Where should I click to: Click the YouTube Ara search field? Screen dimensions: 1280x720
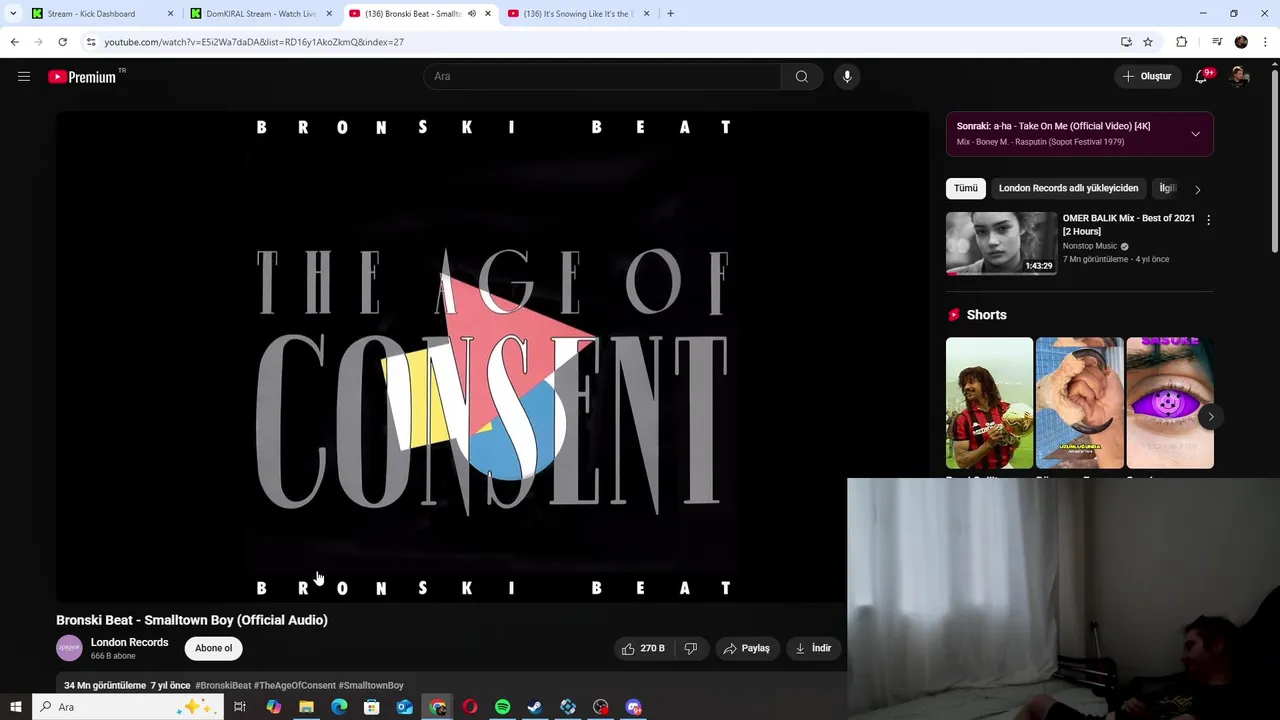pos(602,76)
